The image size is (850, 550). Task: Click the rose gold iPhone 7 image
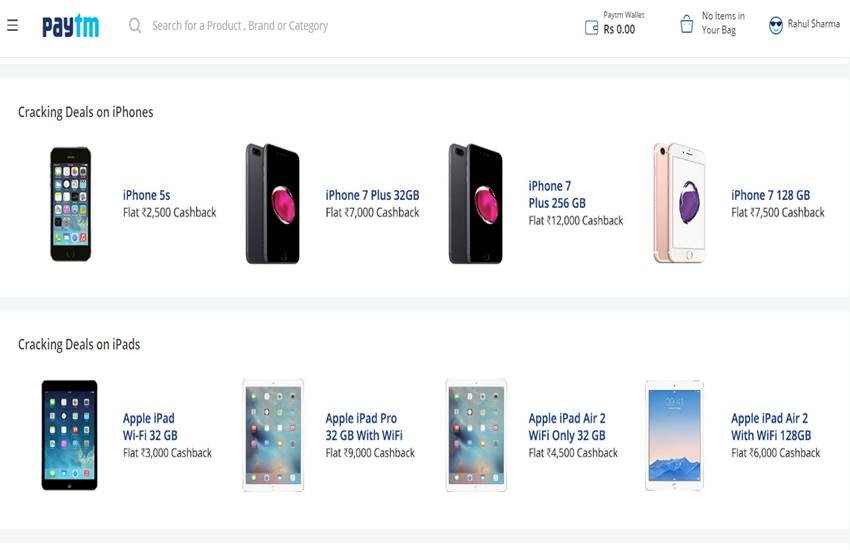pos(679,203)
